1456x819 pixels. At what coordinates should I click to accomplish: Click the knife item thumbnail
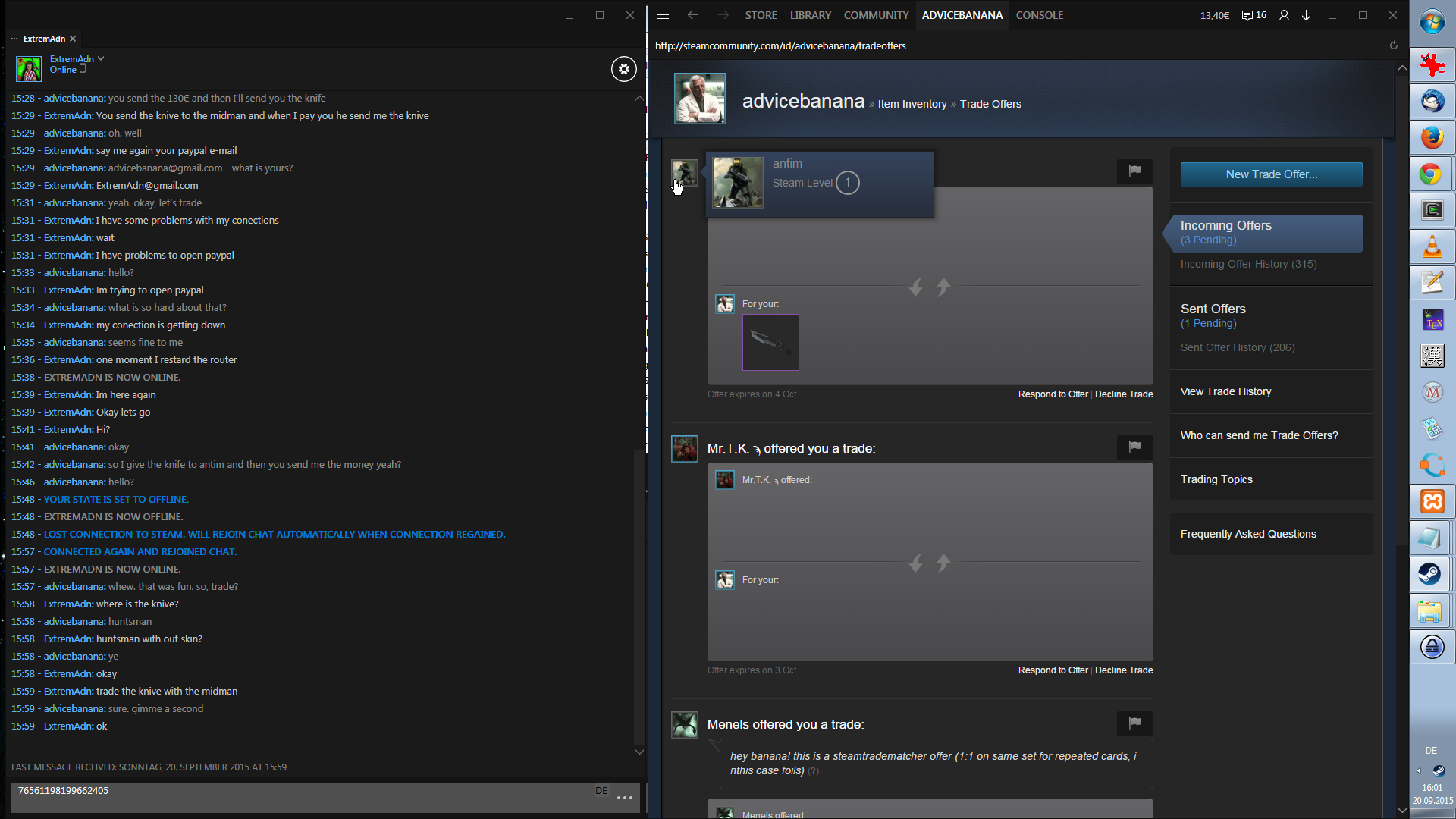click(x=770, y=343)
